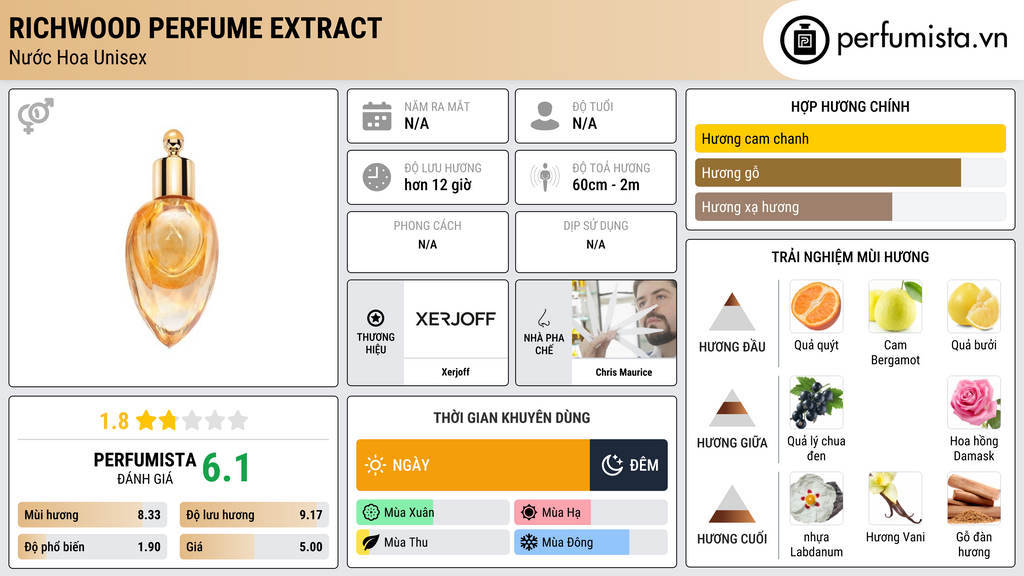Click the calendar icon beside Năm Ra Mắt
The width and height of the screenshot is (1024, 576).
point(377,116)
